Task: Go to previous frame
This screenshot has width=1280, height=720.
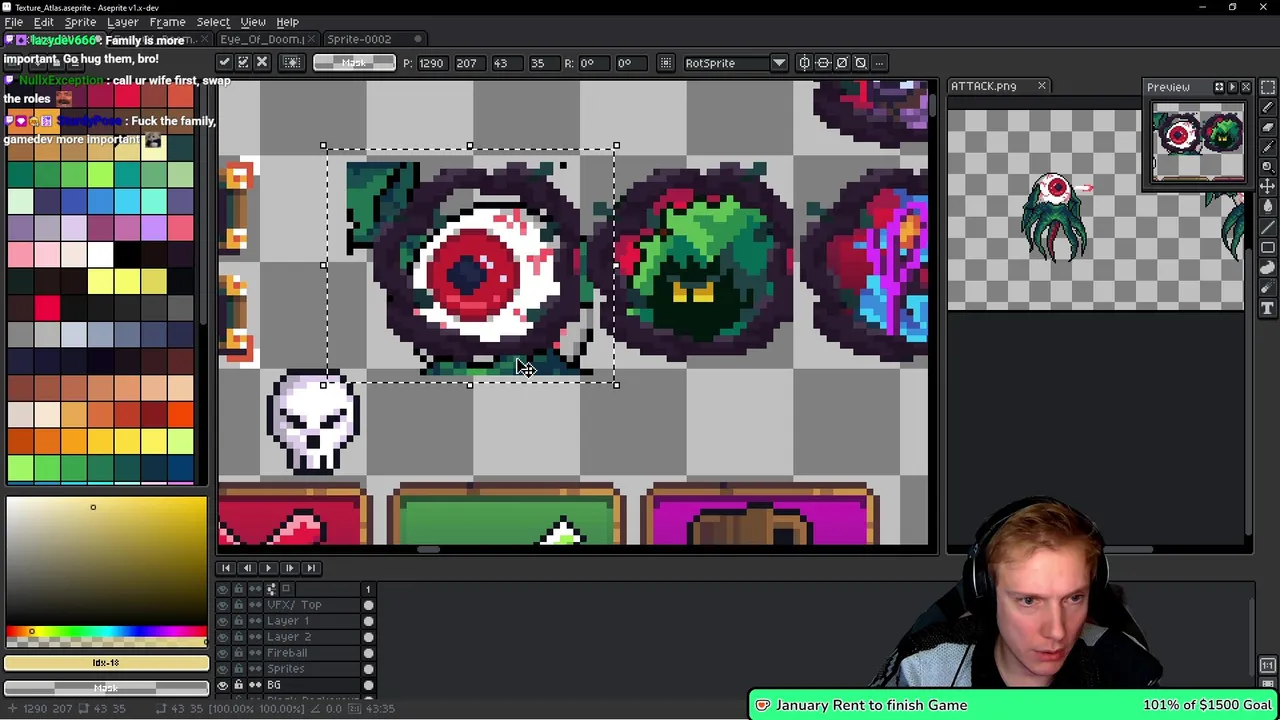Action: (247, 568)
